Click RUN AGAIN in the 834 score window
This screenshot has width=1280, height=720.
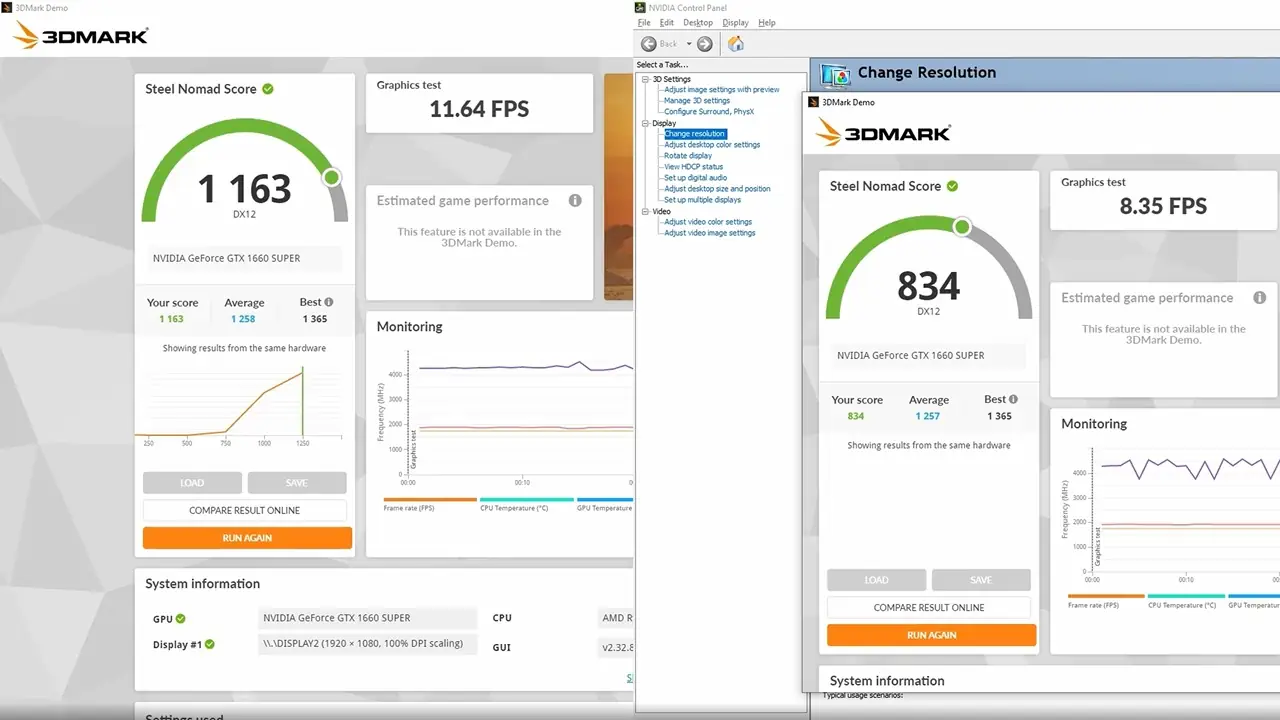[932, 635]
